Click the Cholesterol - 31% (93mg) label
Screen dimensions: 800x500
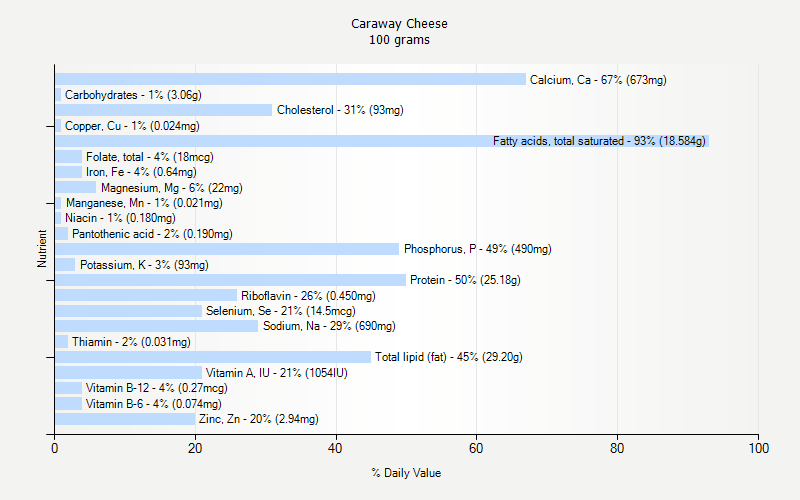coord(340,110)
